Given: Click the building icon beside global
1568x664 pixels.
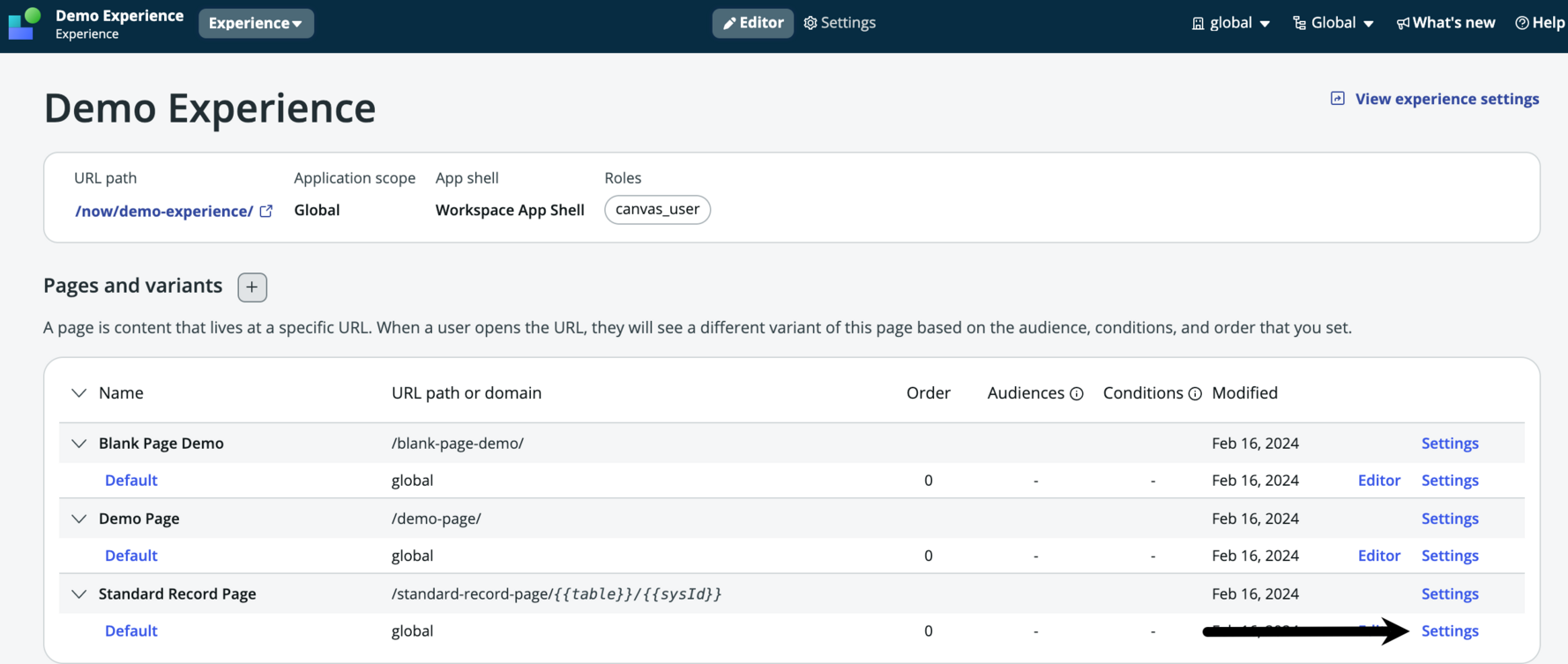Looking at the screenshot, I should pyautogui.click(x=1198, y=24).
